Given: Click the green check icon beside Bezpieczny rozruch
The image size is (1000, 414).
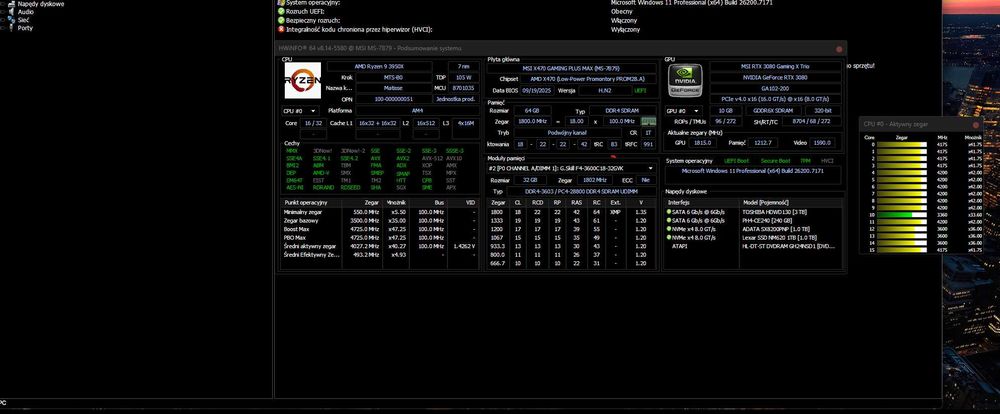Looking at the screenshot, I should (x=281, y=20).
